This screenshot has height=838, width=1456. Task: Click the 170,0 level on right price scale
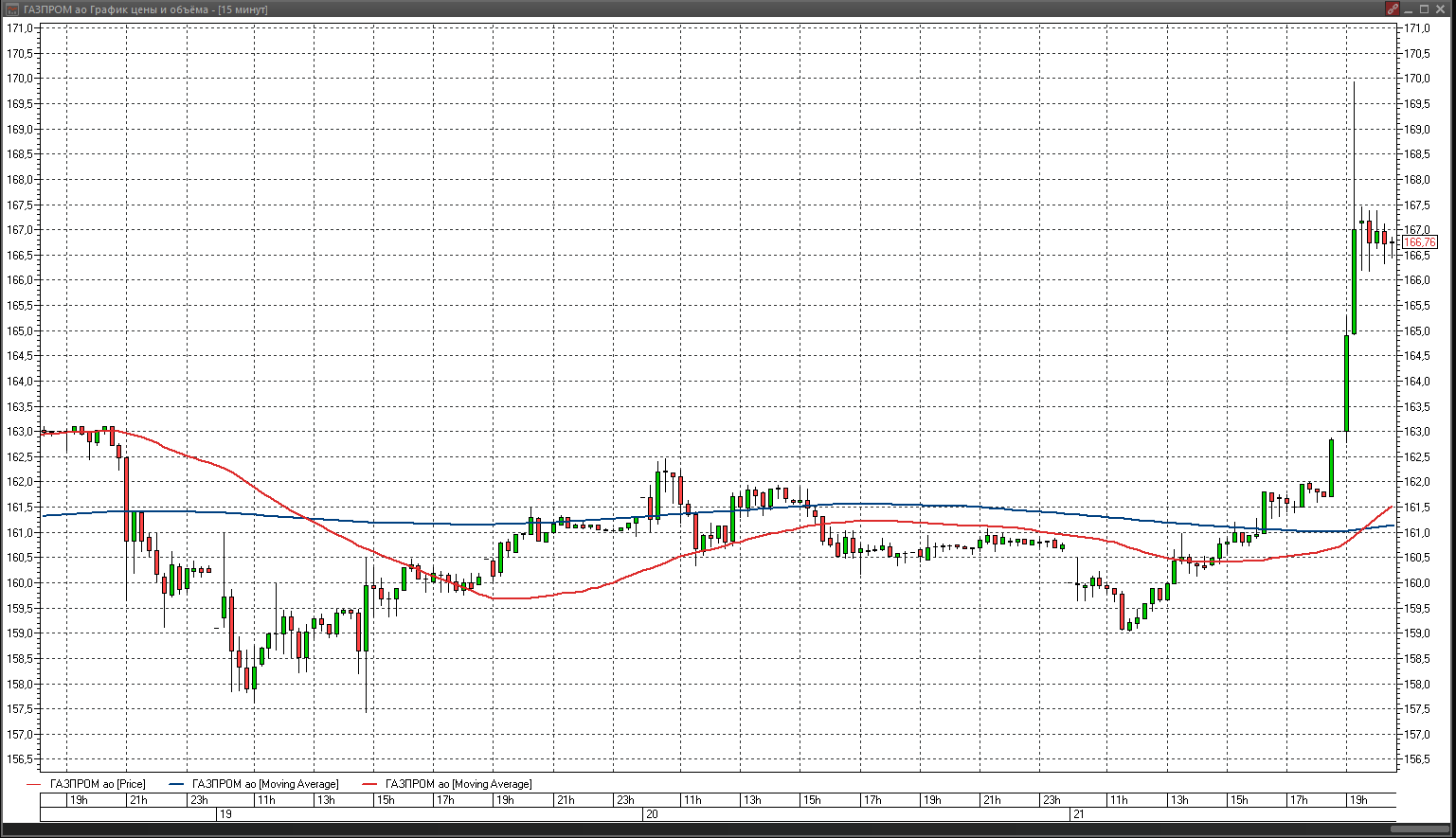pos(1417,79)
